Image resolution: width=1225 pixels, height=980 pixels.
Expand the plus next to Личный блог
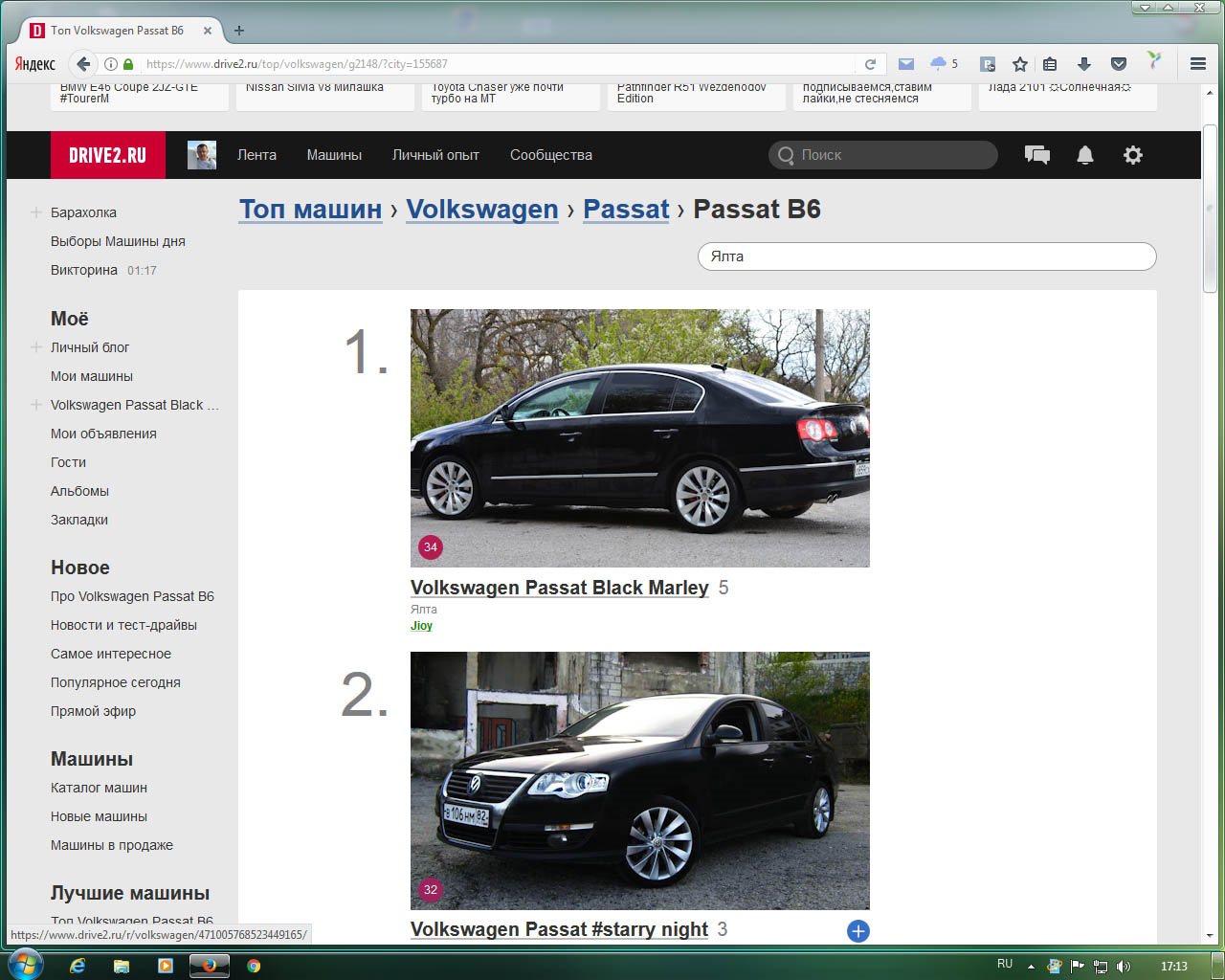tap(35, 347)
